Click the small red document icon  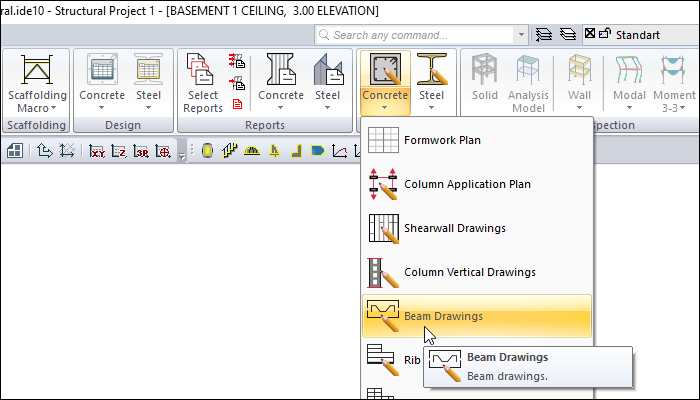(237, 104)
